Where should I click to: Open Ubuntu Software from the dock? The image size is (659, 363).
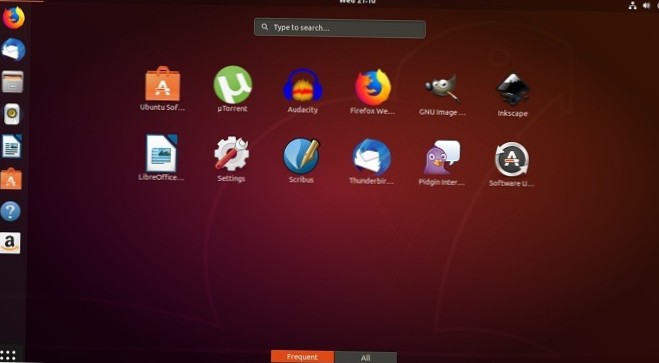pyautogui.click(x=11, y=179)
